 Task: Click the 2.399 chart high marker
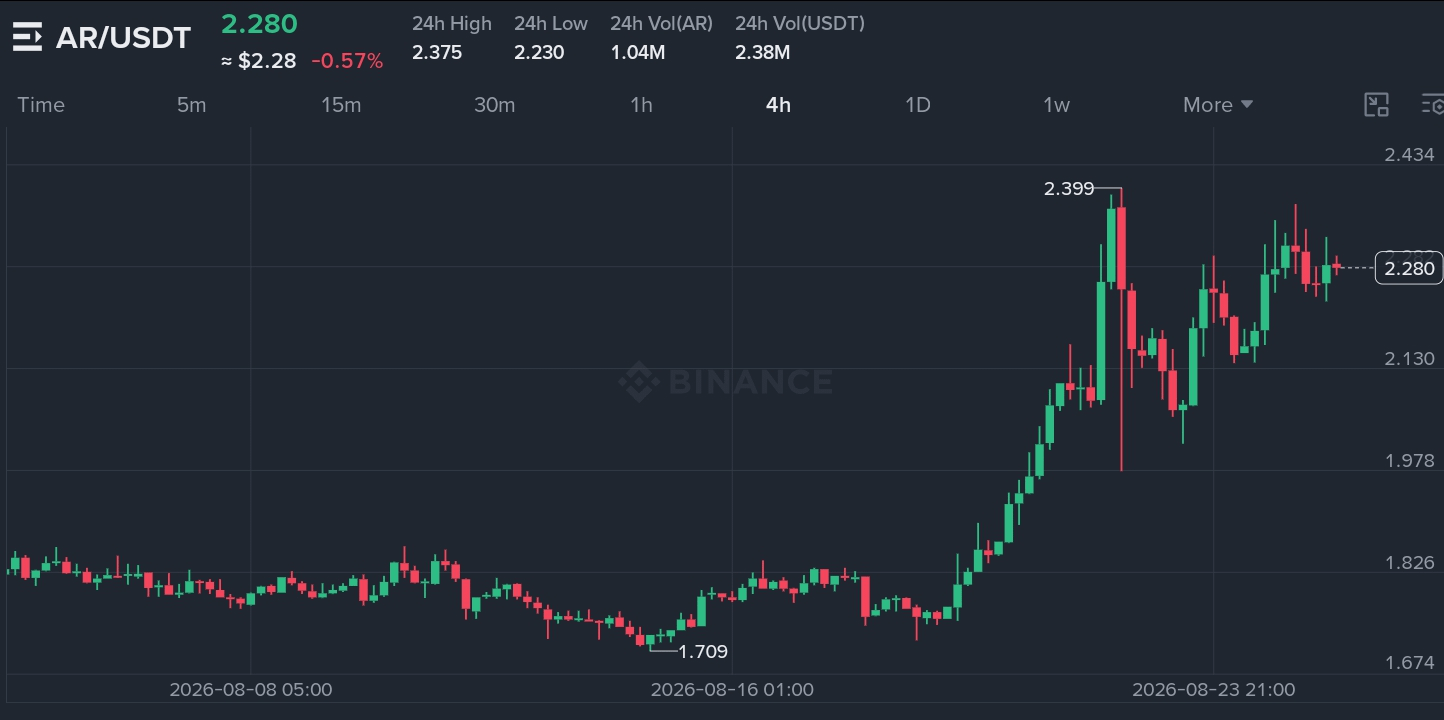[1069, 188]
